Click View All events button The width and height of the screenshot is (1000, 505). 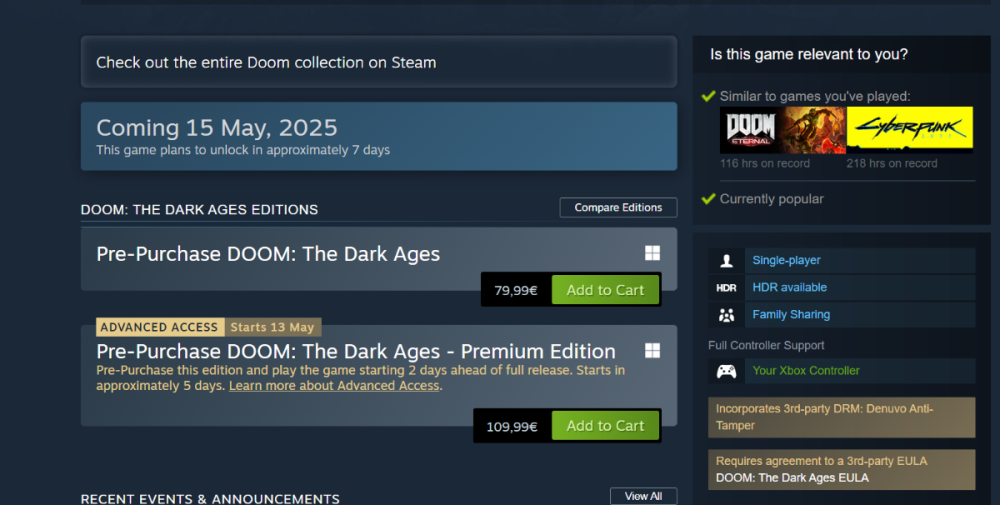click(643, 496)
